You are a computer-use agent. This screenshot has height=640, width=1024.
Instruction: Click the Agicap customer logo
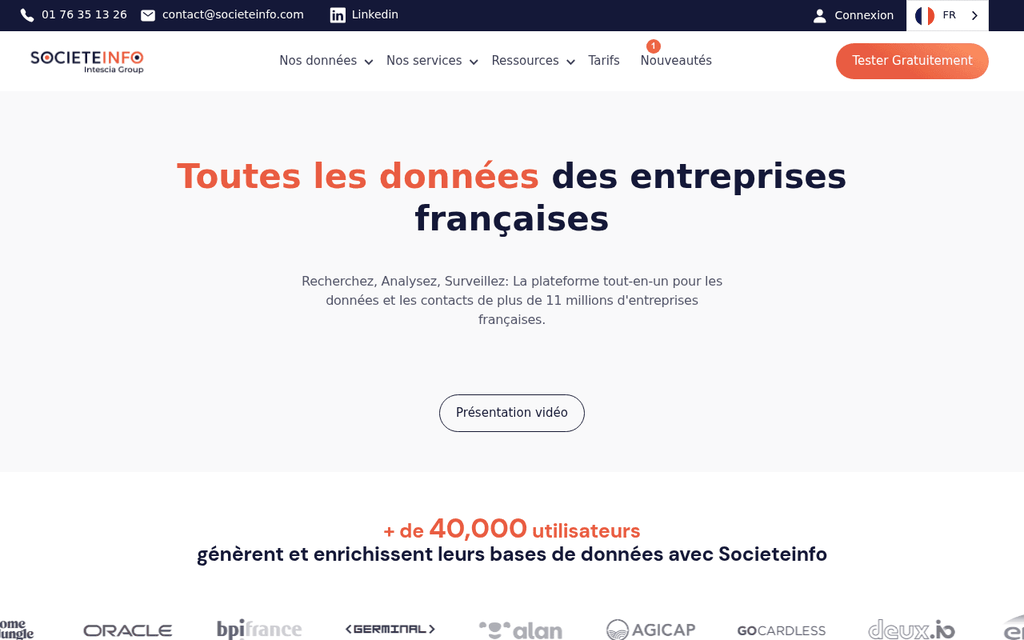[650, 630]
